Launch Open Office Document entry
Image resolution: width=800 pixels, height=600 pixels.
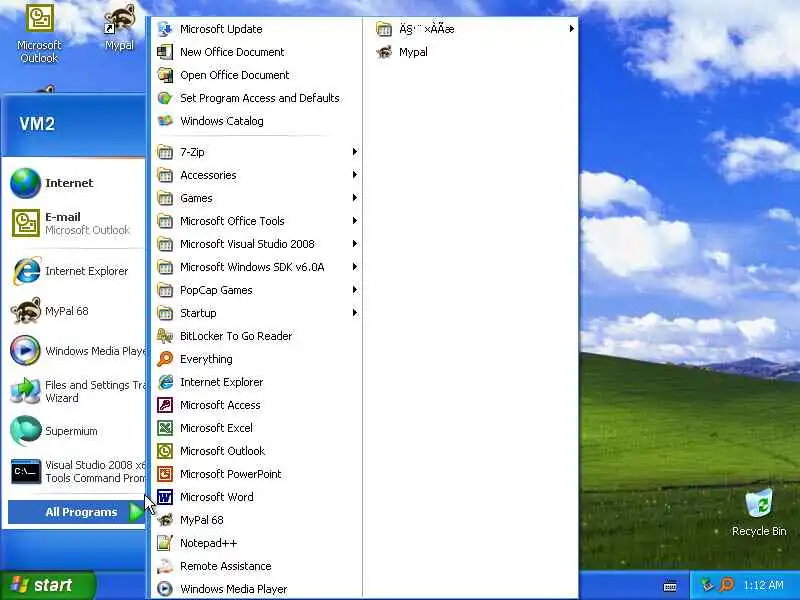tap(257, 75)
